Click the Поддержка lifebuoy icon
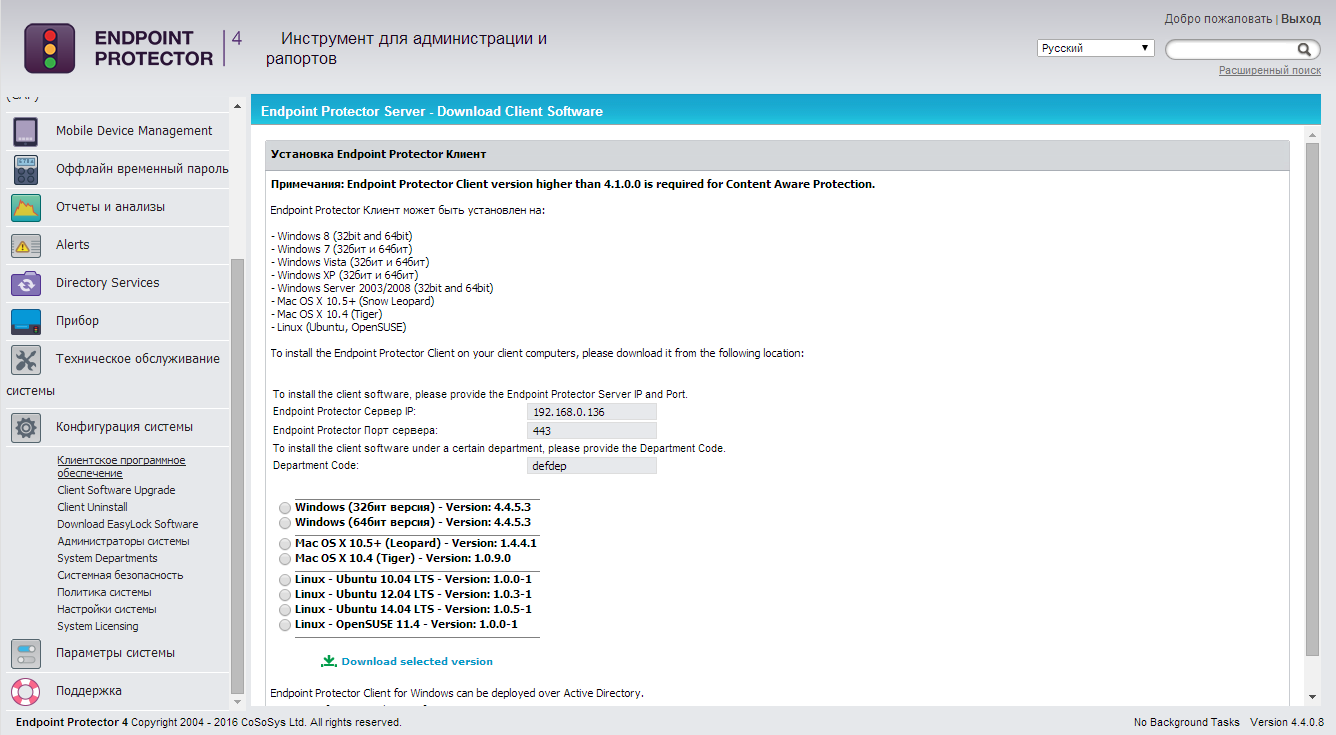This screenshot has width=1336, height=735. click(26, 691)
